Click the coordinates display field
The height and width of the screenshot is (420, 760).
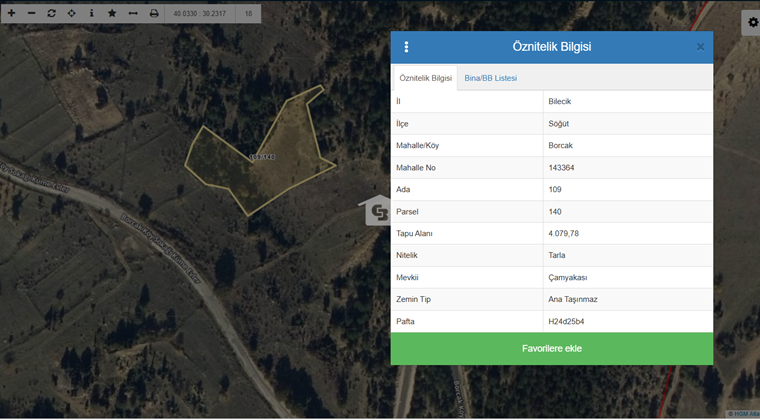[x=199, y=13]
